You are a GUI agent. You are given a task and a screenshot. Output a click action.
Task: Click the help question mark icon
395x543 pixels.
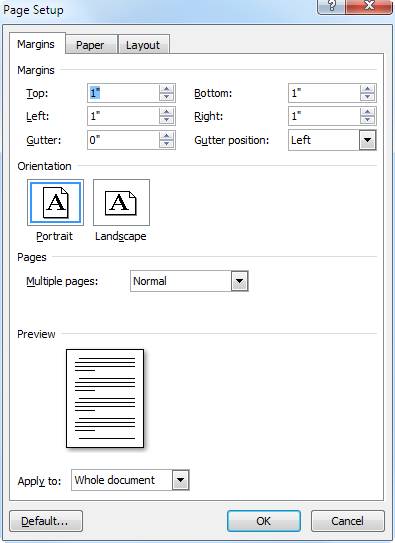coord(331,6)
